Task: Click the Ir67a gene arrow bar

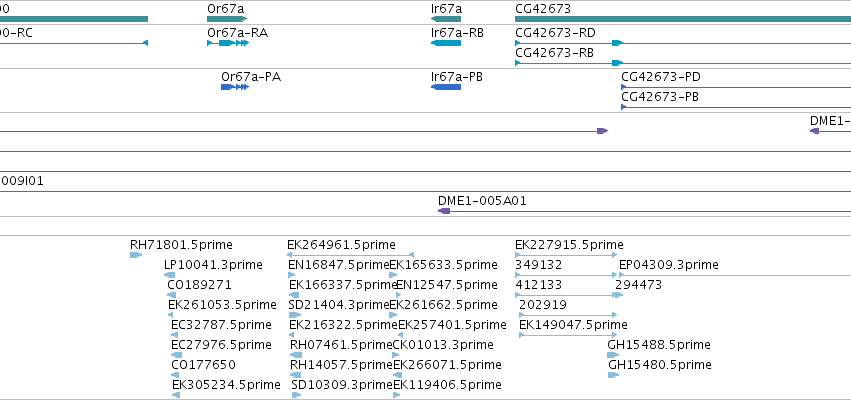Action: point(446,19)
